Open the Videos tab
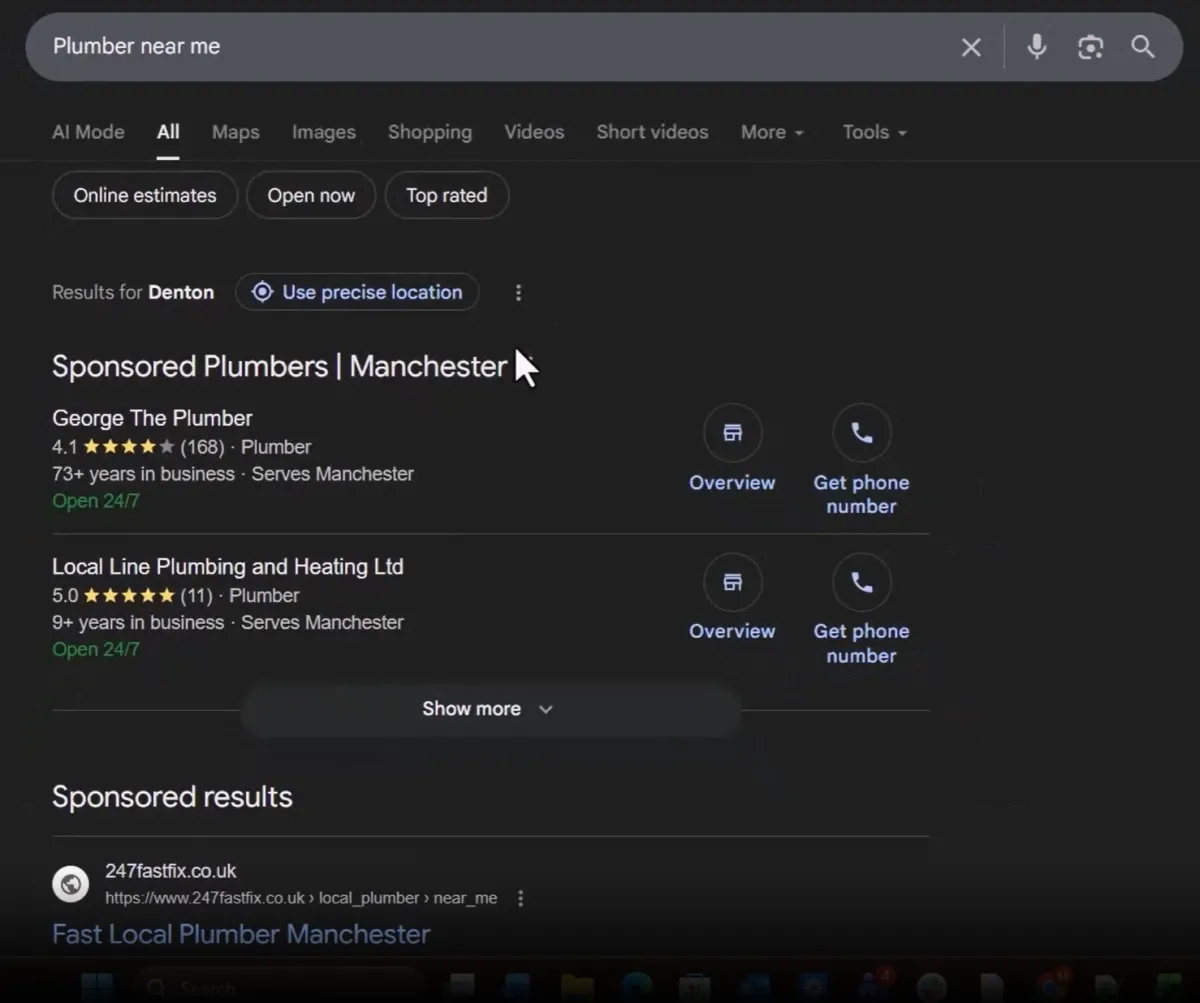1200x1003 pixels. coord(534,132)
